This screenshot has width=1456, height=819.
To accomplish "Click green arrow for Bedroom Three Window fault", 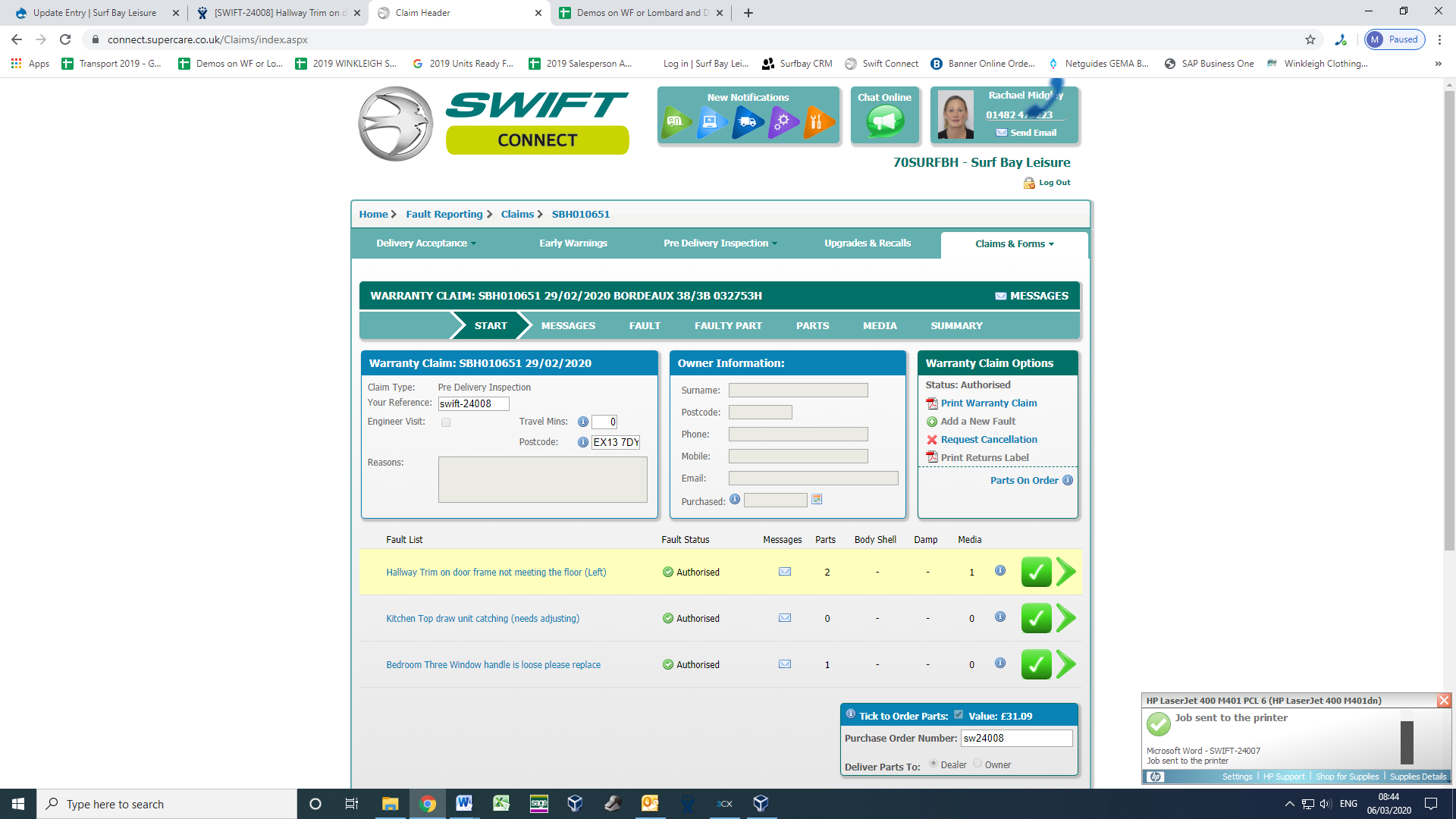I will [x=1065, y=665].
